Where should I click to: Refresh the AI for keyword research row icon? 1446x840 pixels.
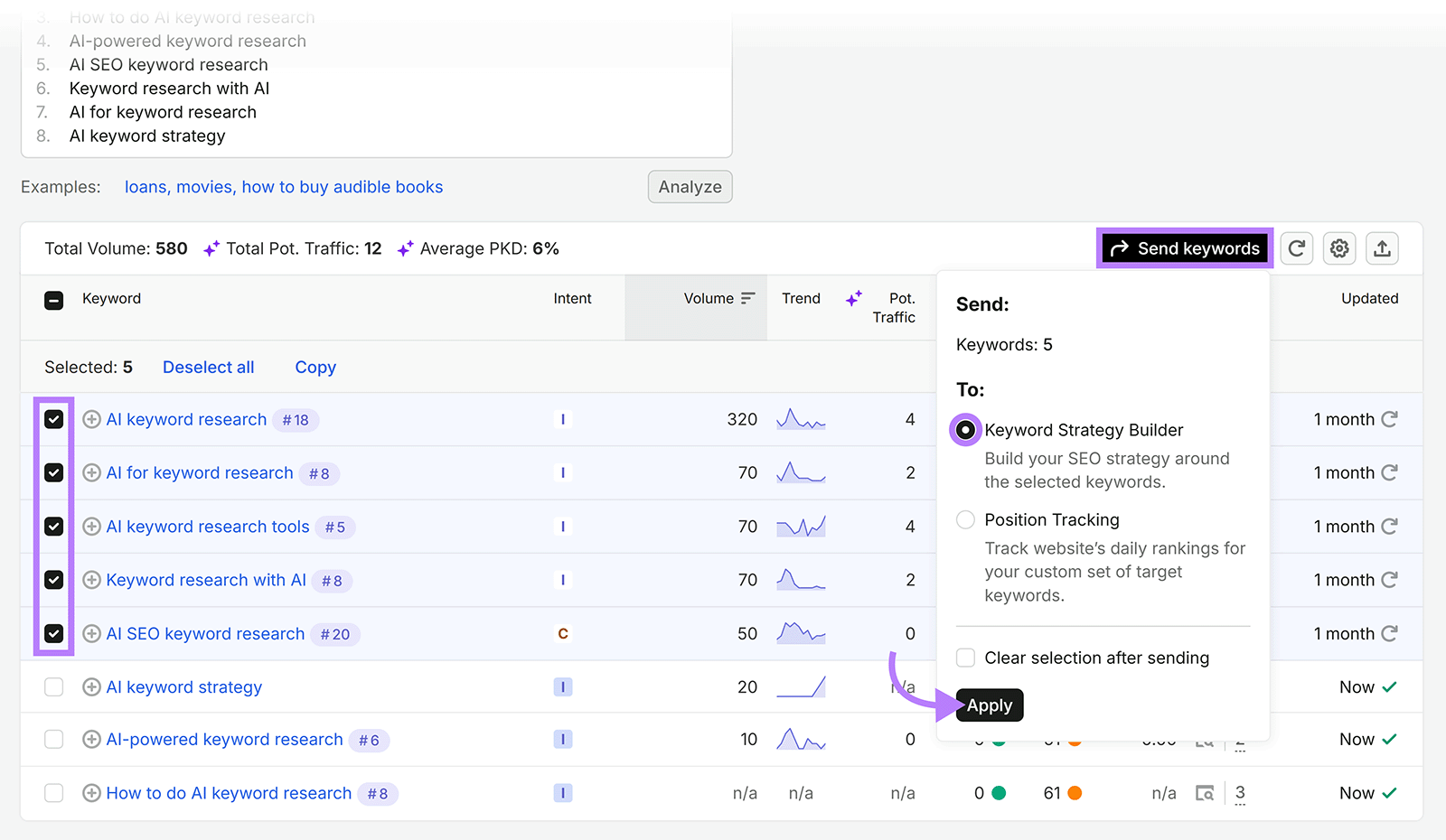point(1390,472)
